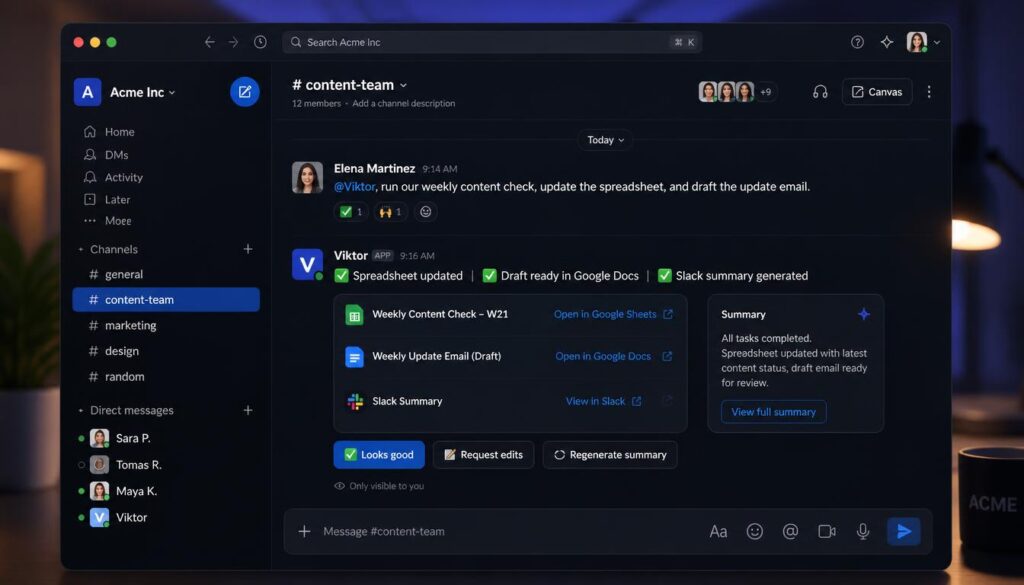Start a huddle with the headphones icon
Image resolution: width=1024 pixels, height=585 pixels.
coord(820,92)
